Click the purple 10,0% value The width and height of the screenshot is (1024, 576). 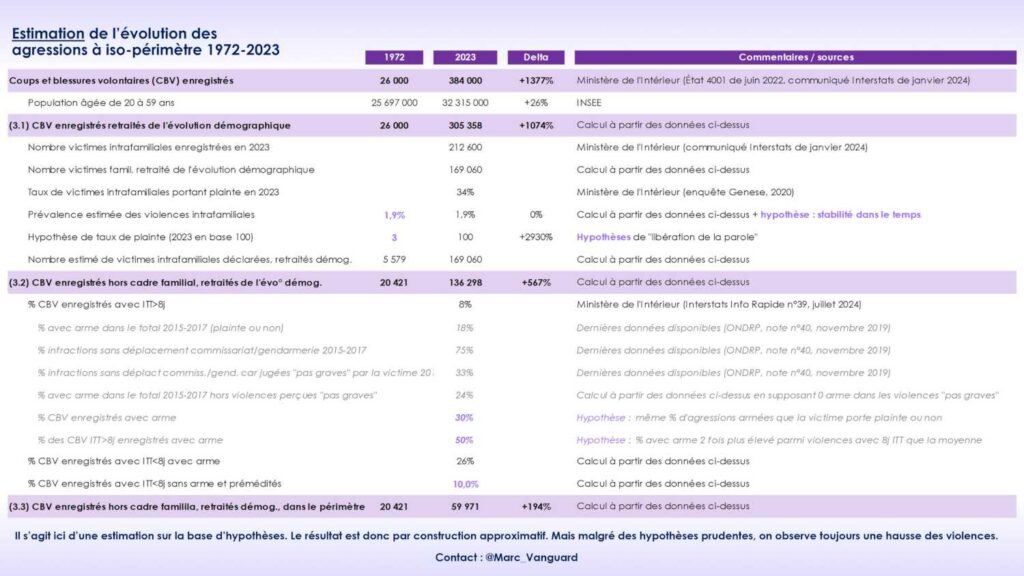pos(466,484)
